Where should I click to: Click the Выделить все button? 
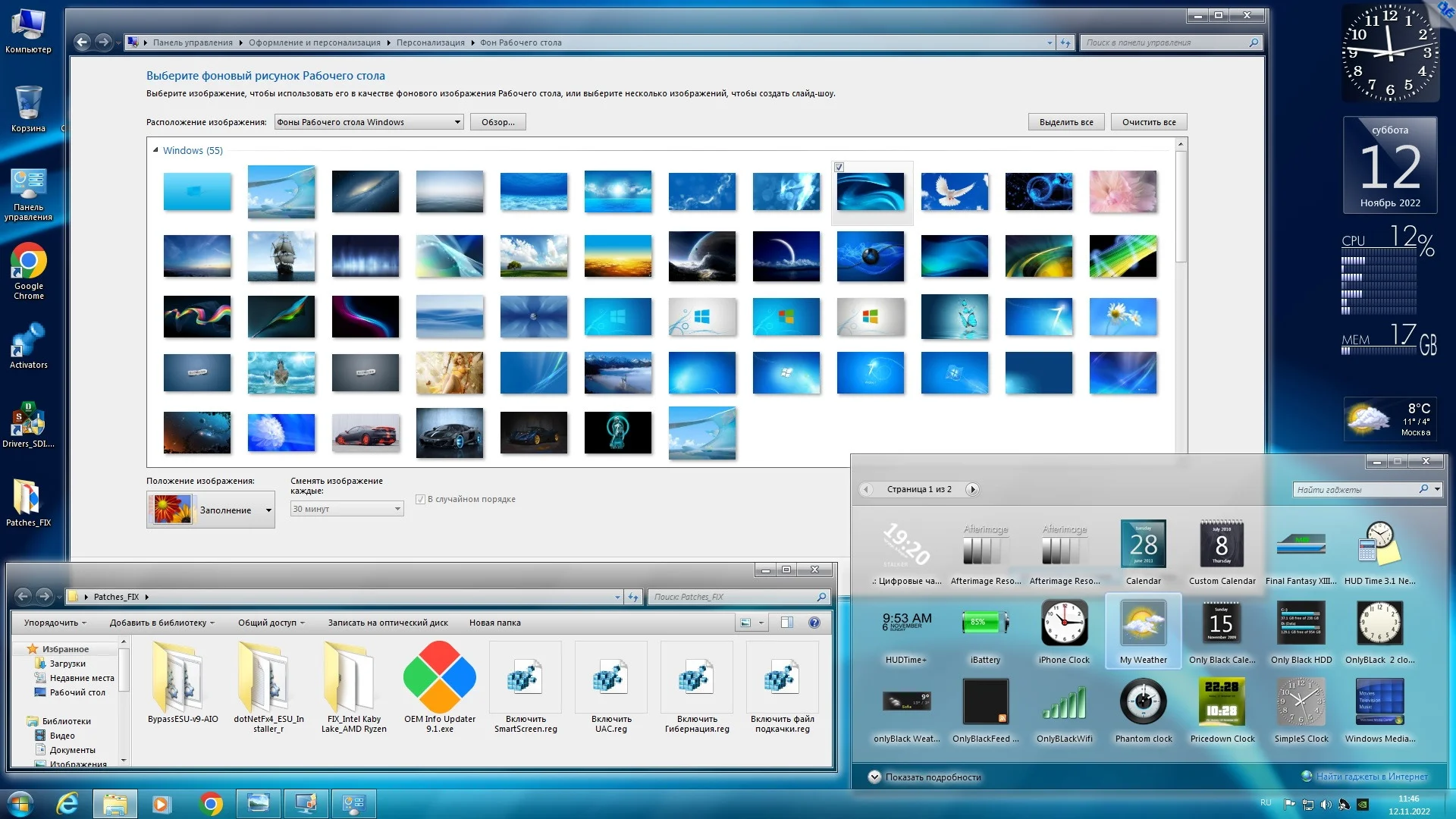click(1065, 122)
